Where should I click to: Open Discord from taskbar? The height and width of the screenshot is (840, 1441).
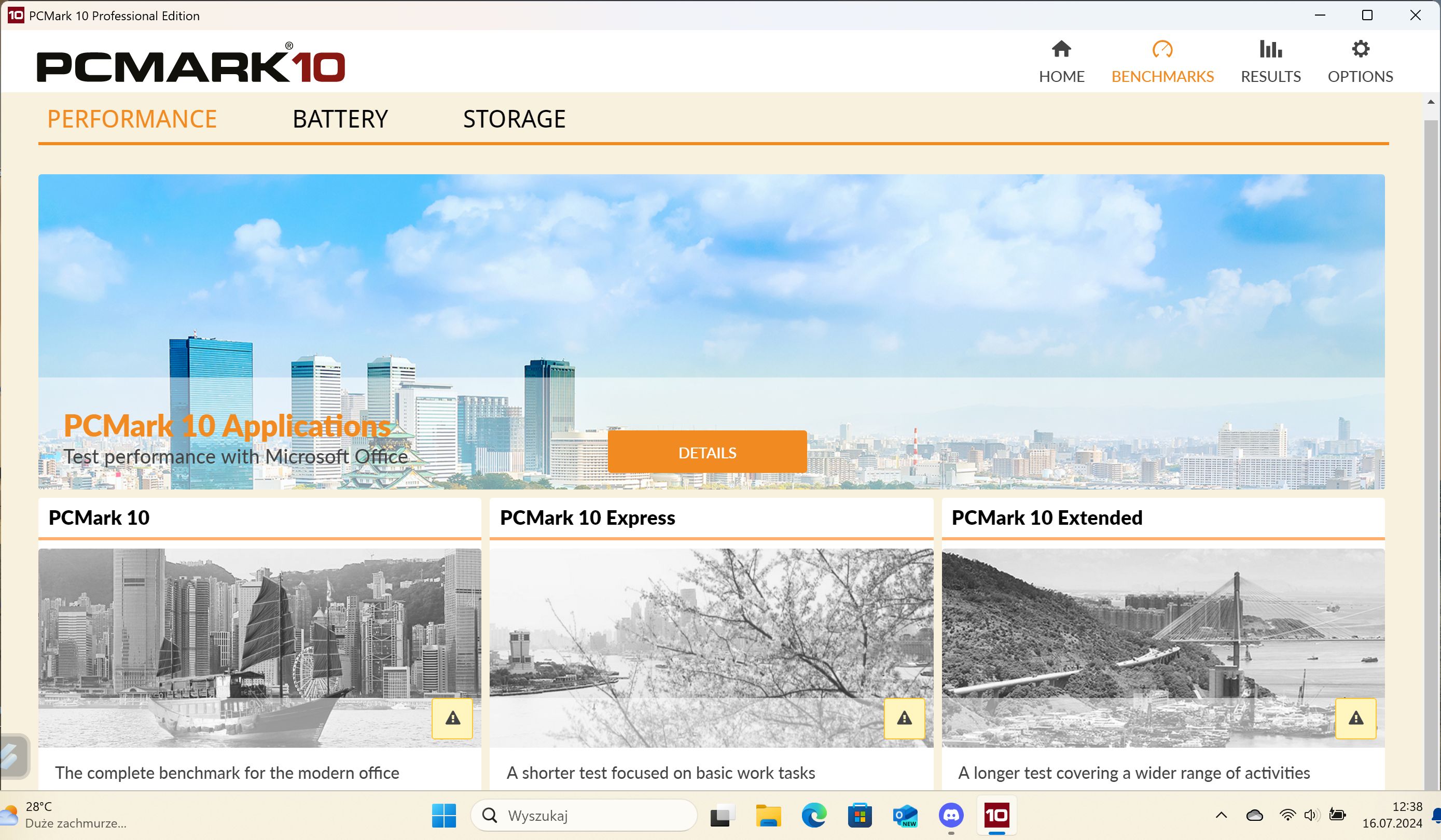(951, 816)
